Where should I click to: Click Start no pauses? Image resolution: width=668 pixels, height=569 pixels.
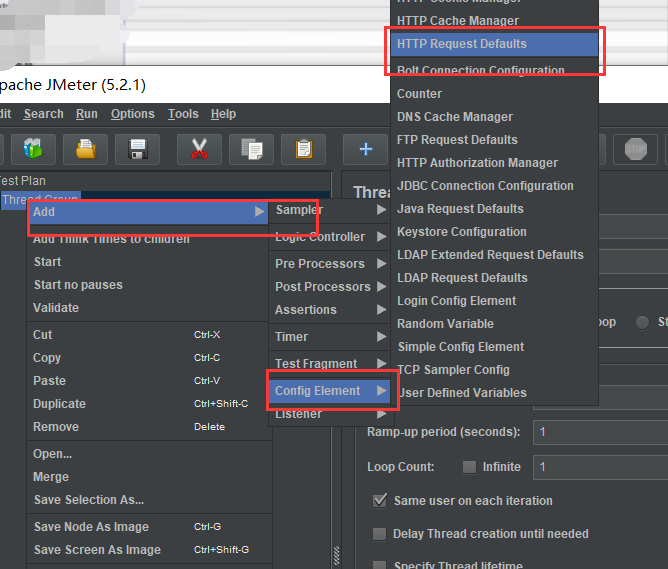[x=148, y=285]
